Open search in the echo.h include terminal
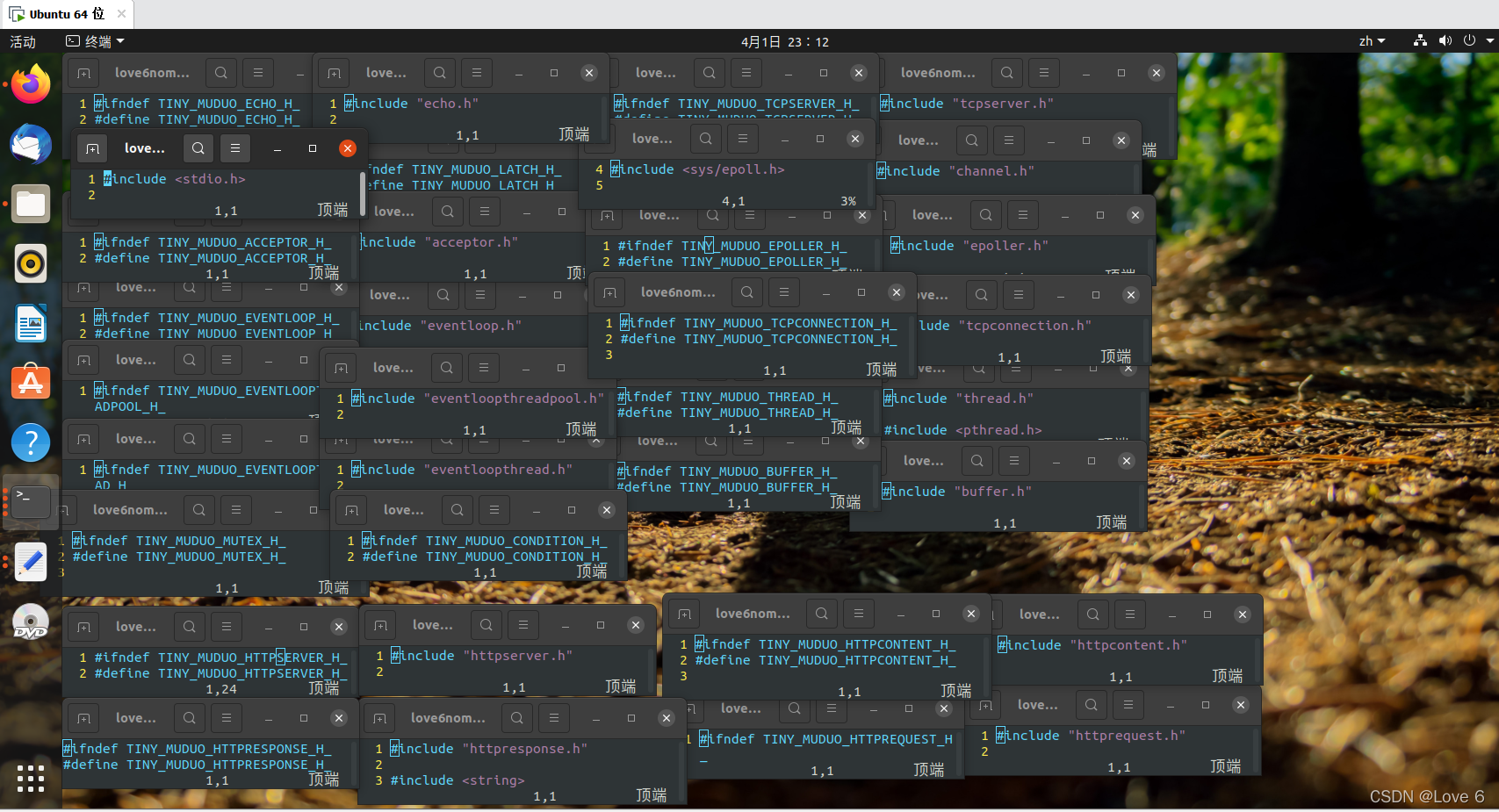The image size is (1499, 812). pyautogui.click(x=440, y=73)
